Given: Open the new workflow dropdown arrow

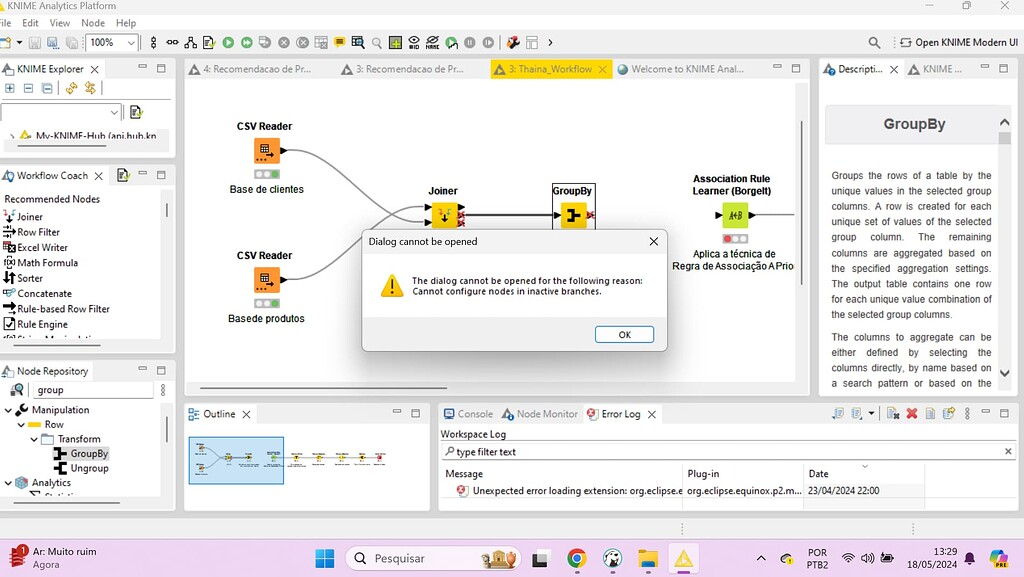Looking at the screenshot, I should pos(20,42).
